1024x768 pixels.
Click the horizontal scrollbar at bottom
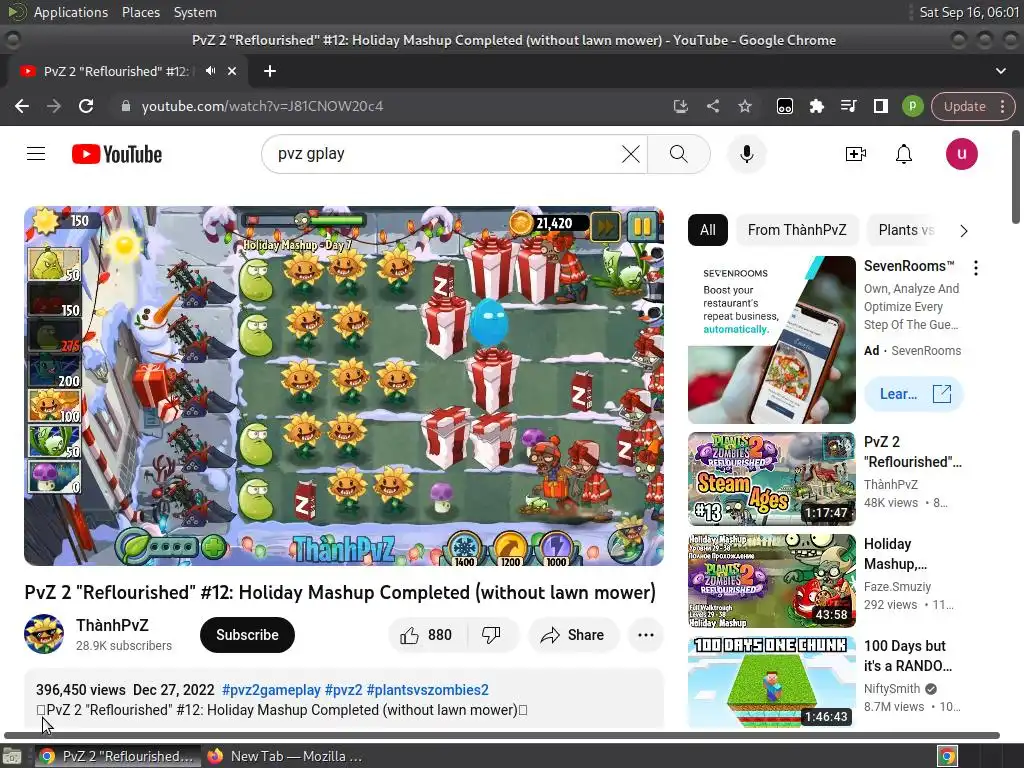502,735
